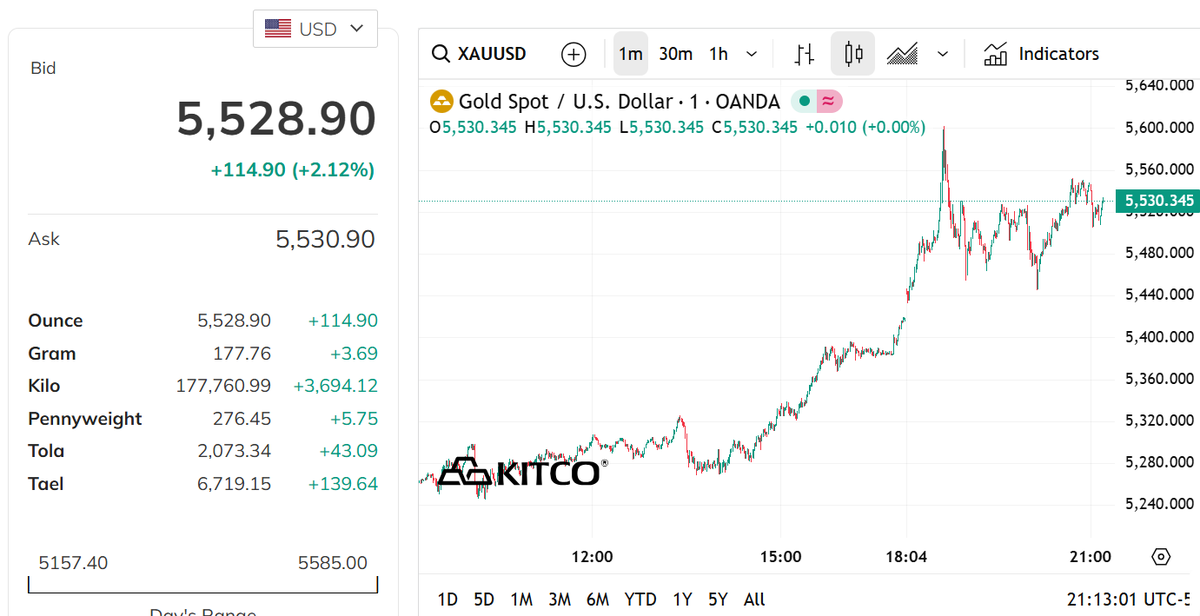Image resolution: width=1200 pixels, height=616 pixels.
Task: Select the candlestick chart style icon
Action: [853, 54]
